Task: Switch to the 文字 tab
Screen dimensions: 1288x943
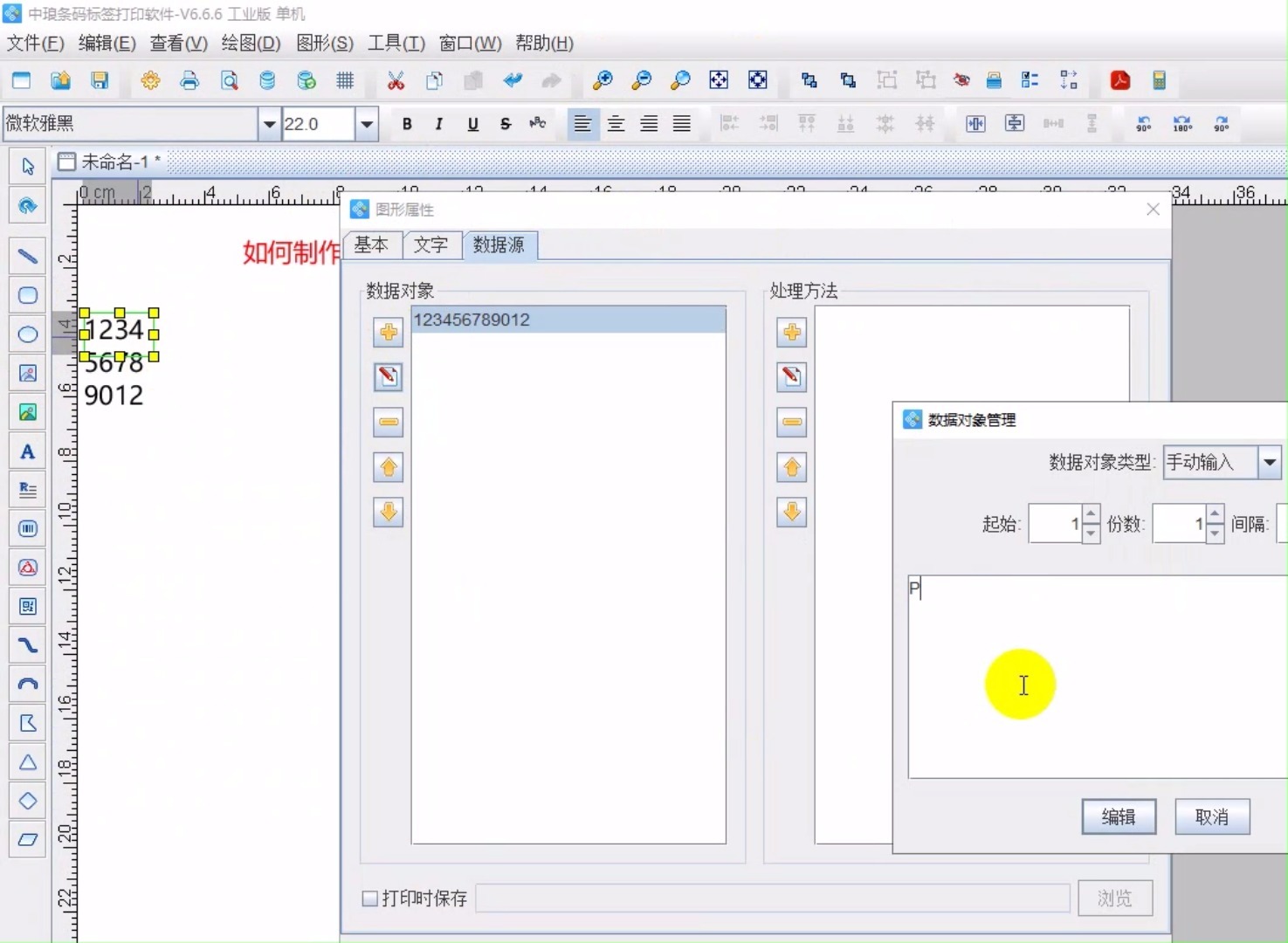Action: (431, 245)
